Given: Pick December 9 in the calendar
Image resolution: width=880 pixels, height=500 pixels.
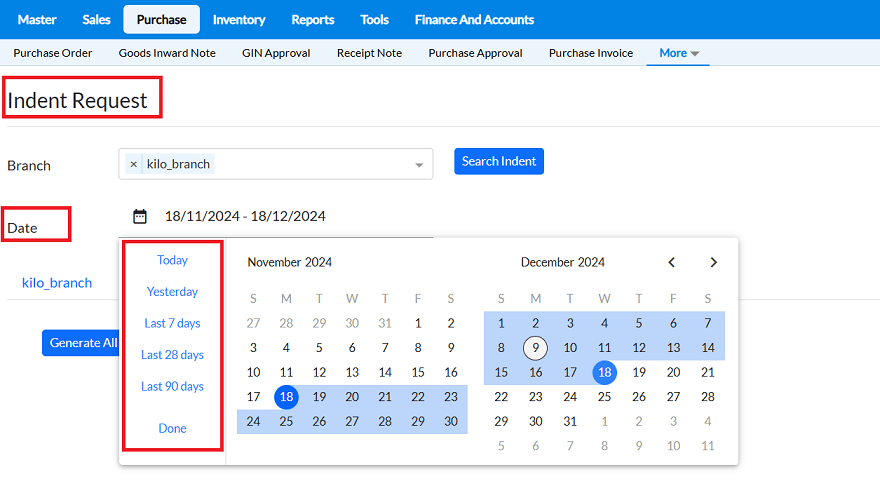Looking at the screenshot, I should pos(535,348).
